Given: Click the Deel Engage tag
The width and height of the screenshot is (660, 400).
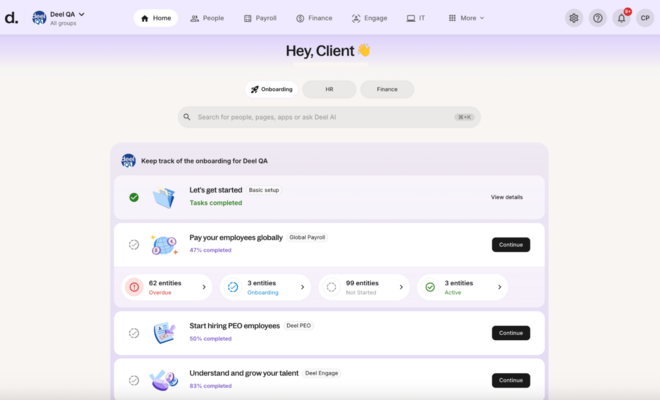Looking at the screenshot, I should click(x=322, y=373).
